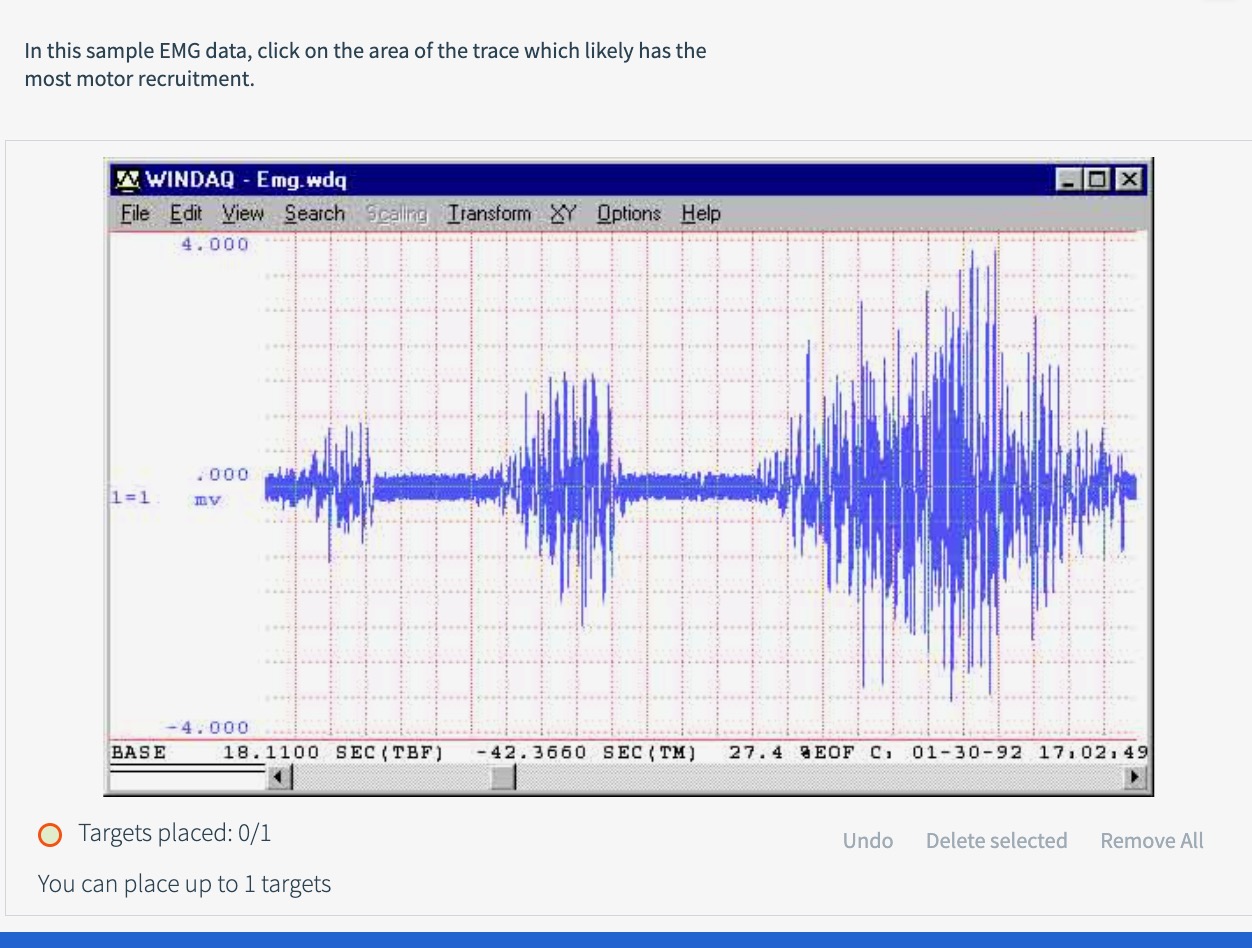This screenshot has width=1252, height=948.
Task: Open the Help menu
Action: (x=699, y=213)
